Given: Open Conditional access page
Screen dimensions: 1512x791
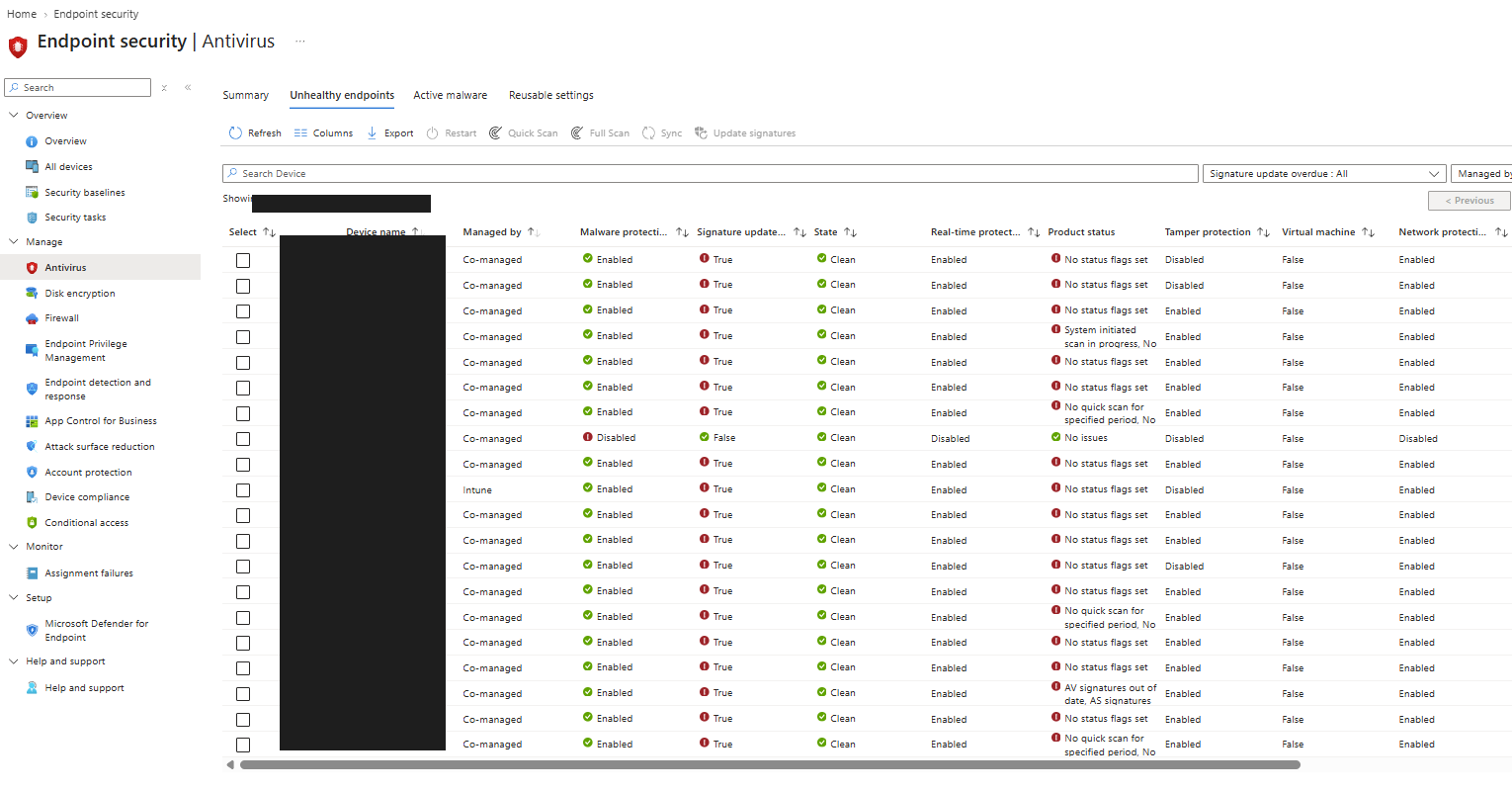Looking at the screenshot, I should 86,523.
